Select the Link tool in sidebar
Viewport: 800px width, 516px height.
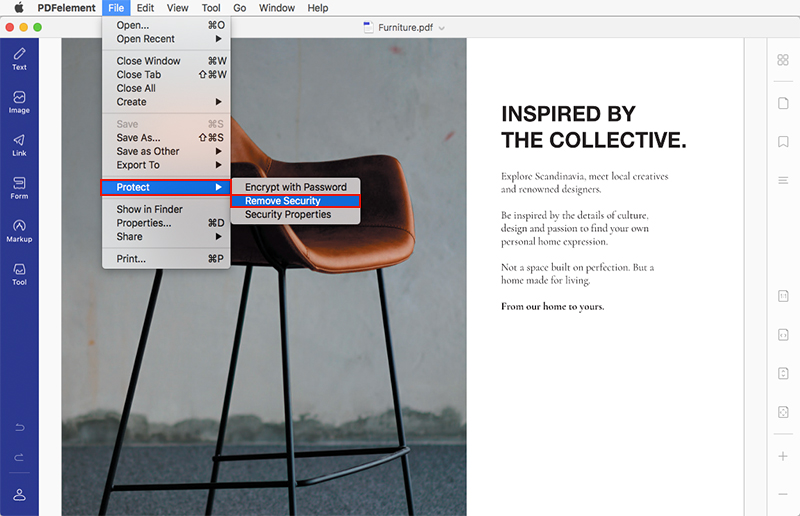(x=19, y=145)
